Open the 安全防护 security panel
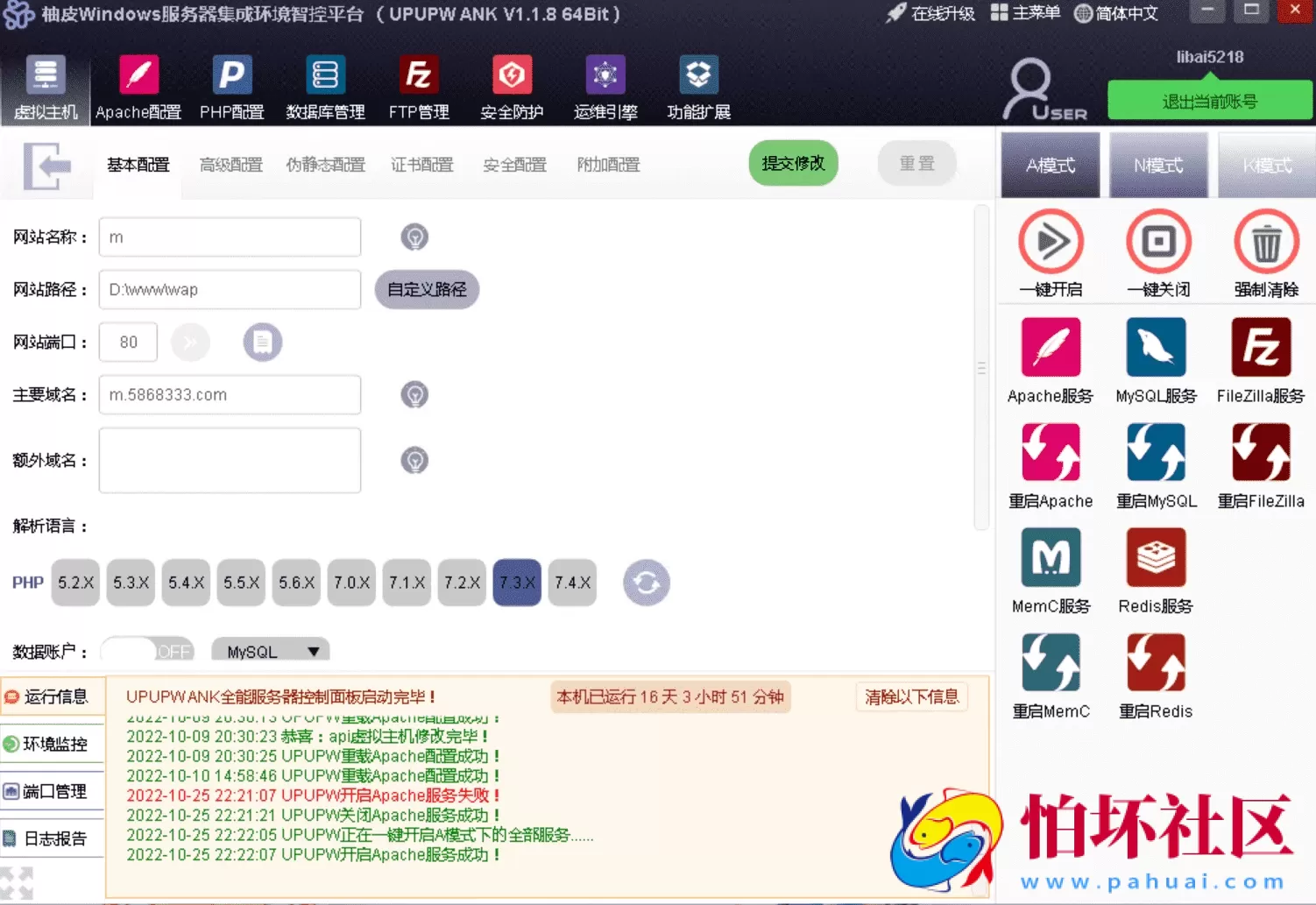Image resolution: width=1316 pixels, height=905 pixels. [512, 88]
